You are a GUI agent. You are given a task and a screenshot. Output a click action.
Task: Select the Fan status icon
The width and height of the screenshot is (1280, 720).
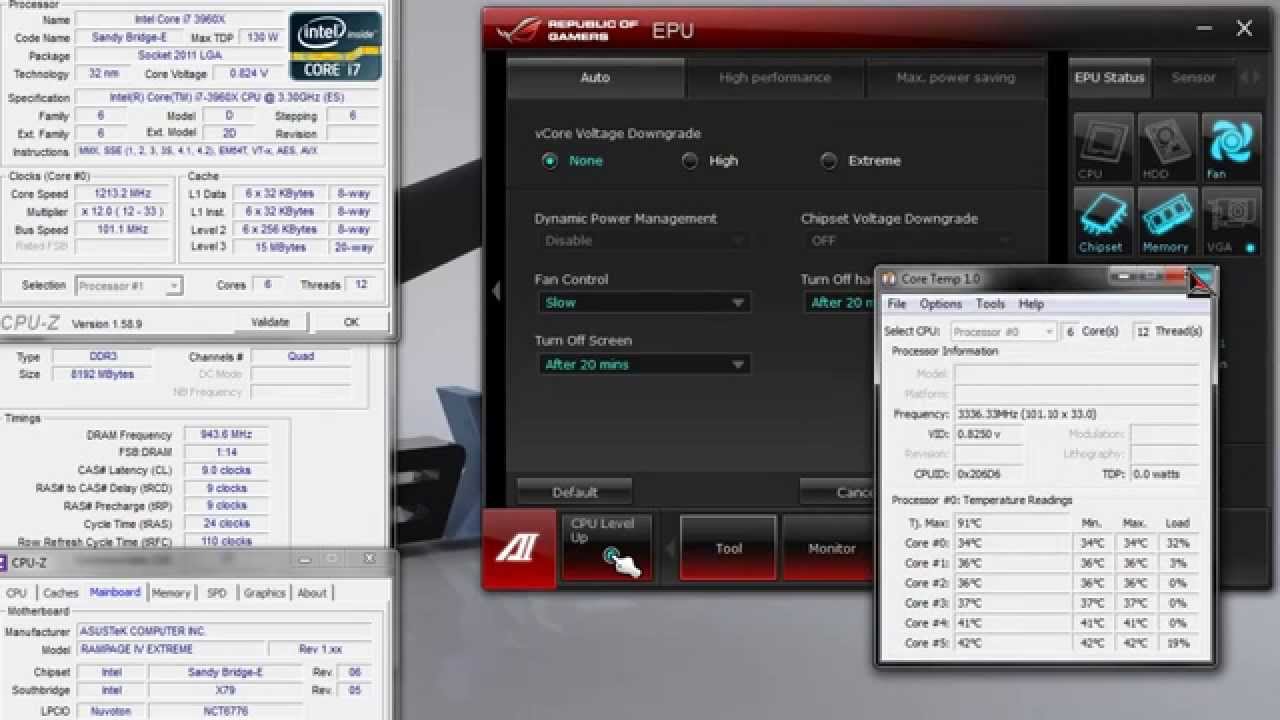tap(1232, 148)
